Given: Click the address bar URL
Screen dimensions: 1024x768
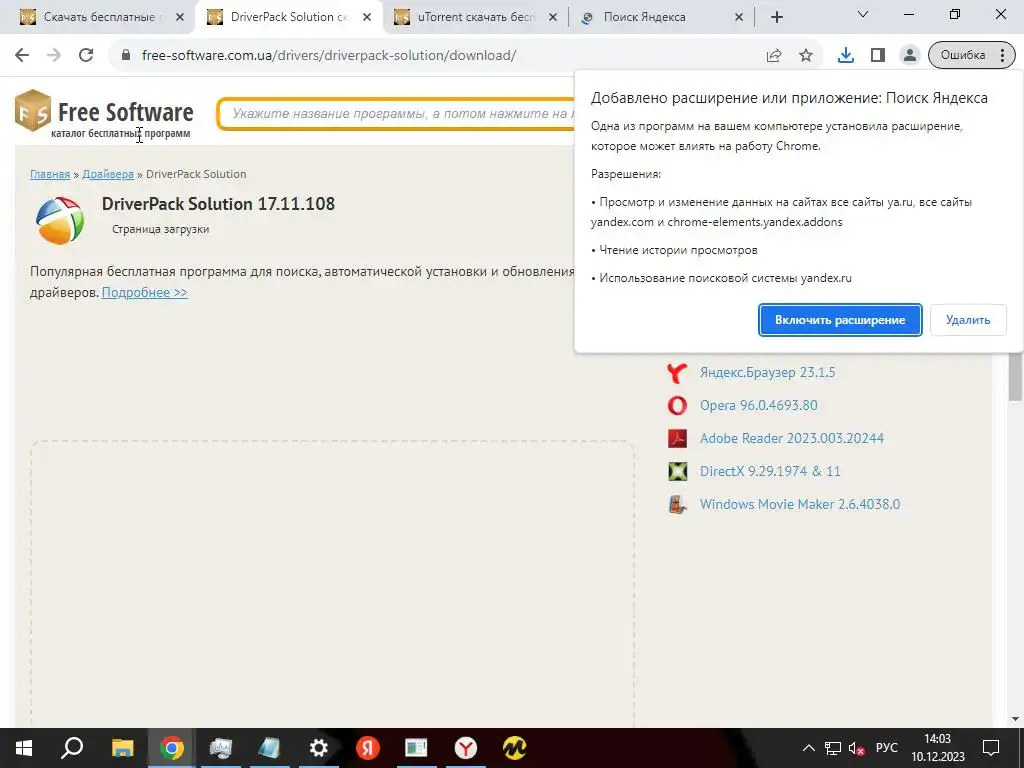Looking at the screenshot, I should click(328, 56).
